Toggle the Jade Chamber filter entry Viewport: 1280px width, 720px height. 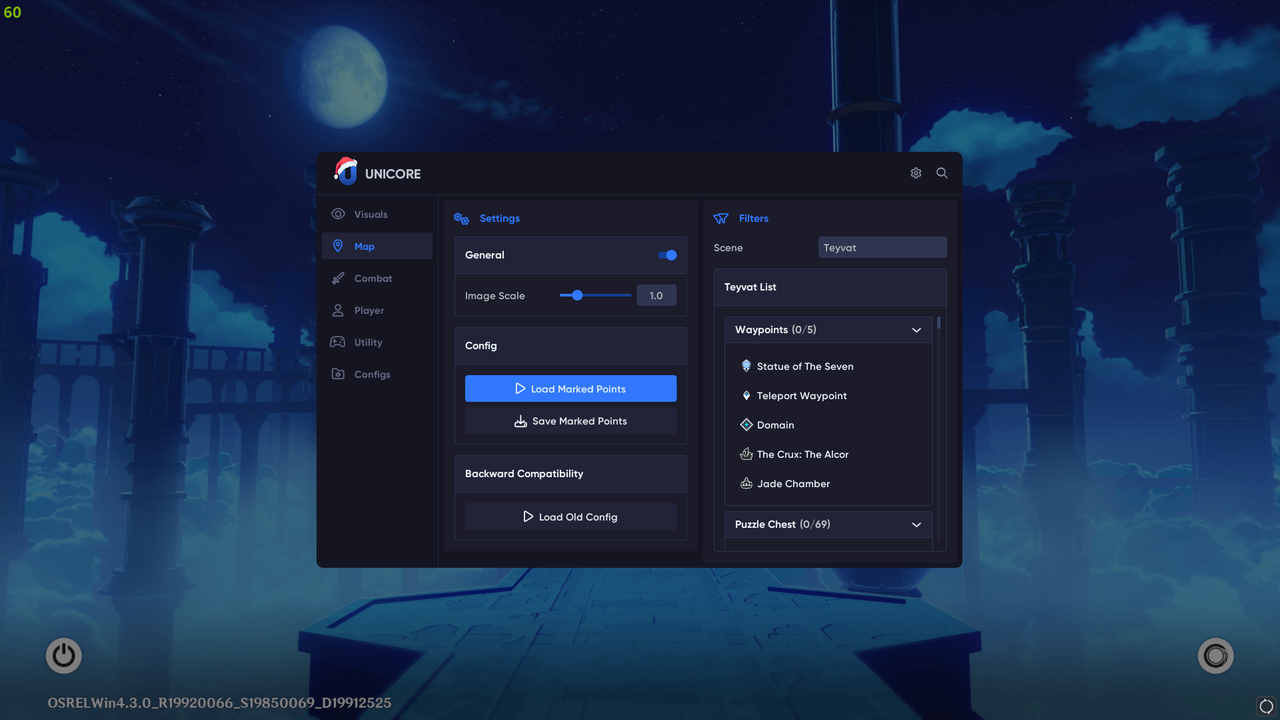pos(746,483)
